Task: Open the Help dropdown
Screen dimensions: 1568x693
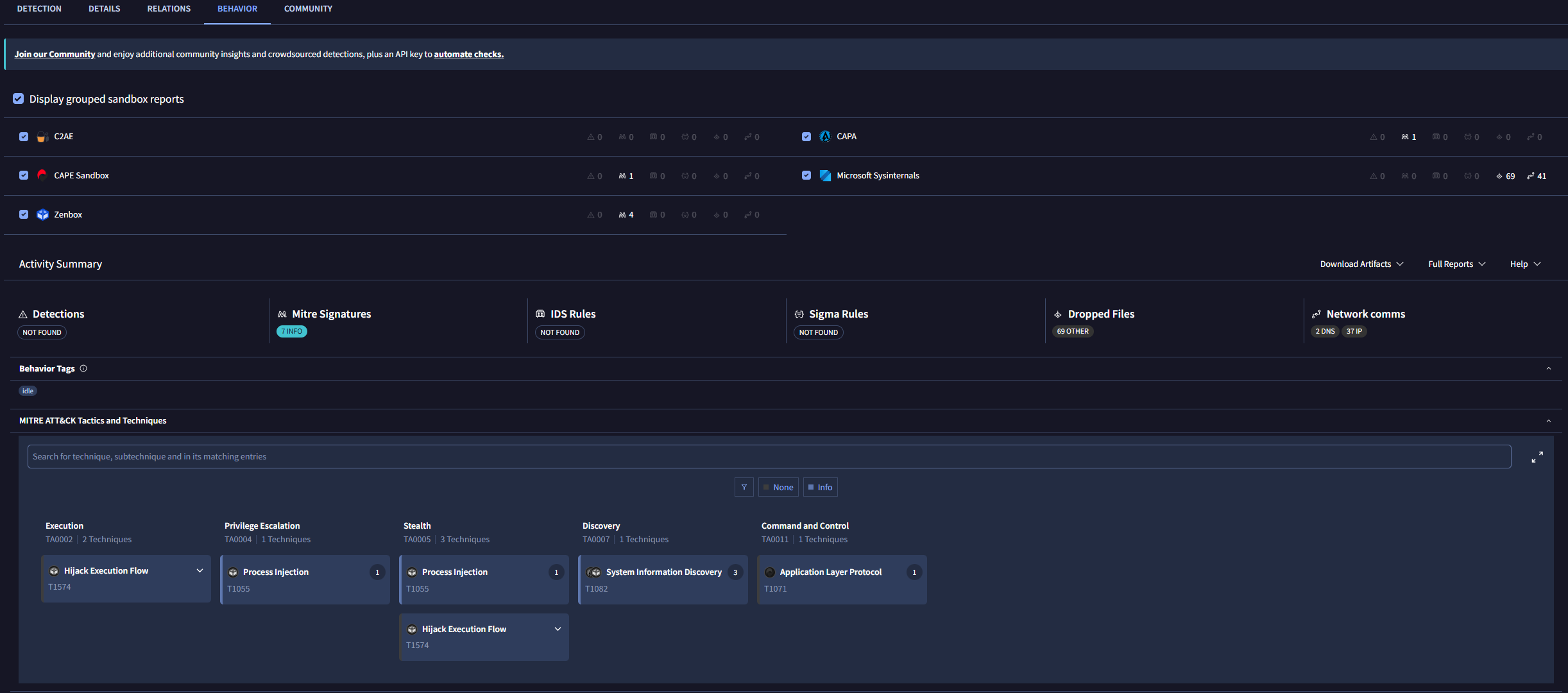Action: (x=1525, y=264)
